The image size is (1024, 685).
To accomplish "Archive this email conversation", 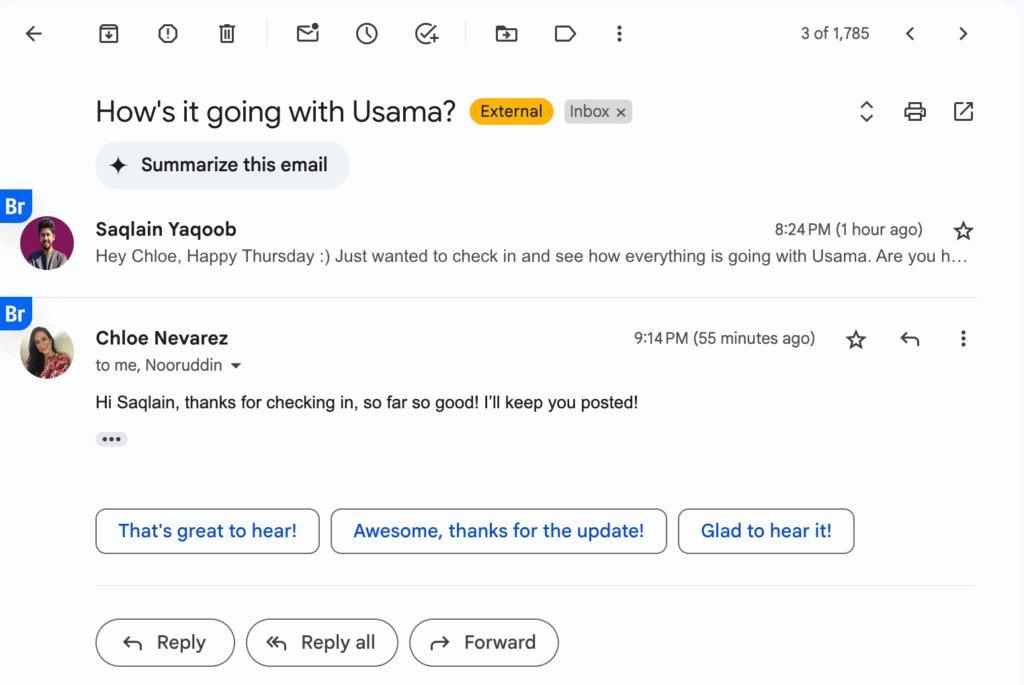I will click(x=108, y=34).
